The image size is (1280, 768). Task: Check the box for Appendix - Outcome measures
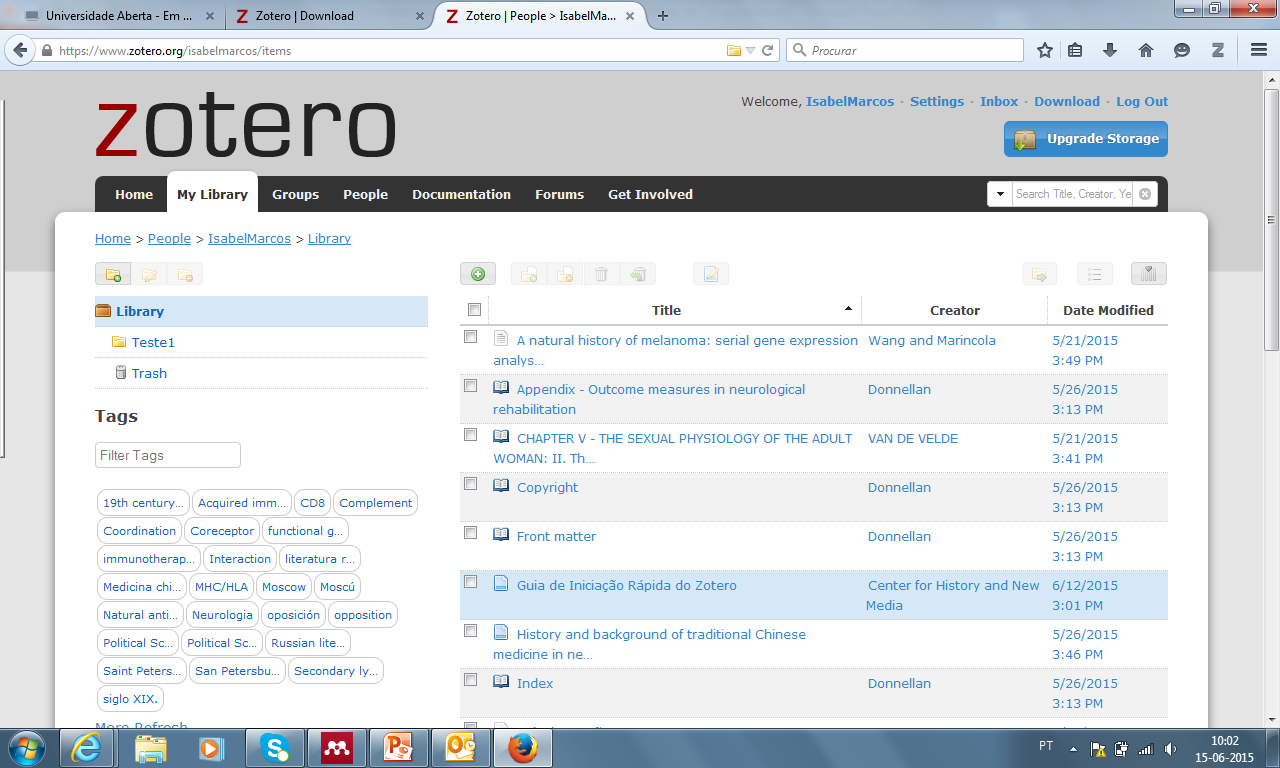point(471,386)
